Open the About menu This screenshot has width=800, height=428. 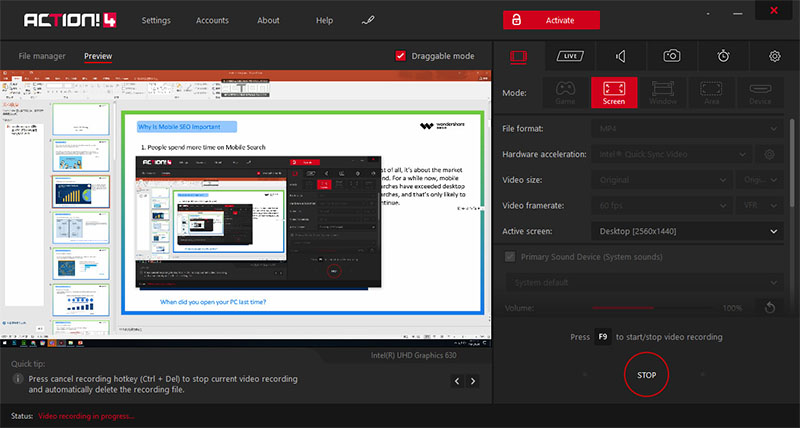pos(268,20)
